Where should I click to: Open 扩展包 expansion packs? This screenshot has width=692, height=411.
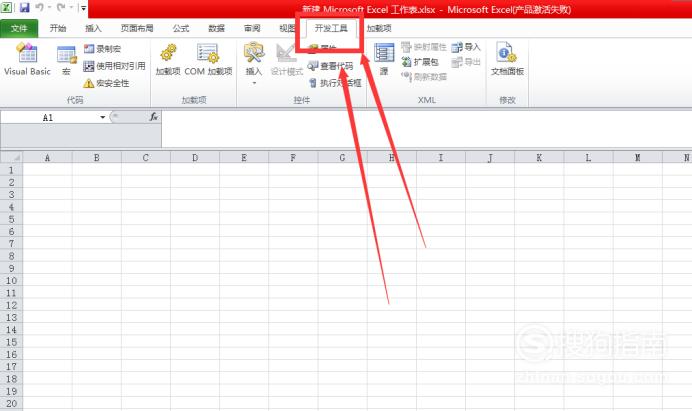pos(420,62)
